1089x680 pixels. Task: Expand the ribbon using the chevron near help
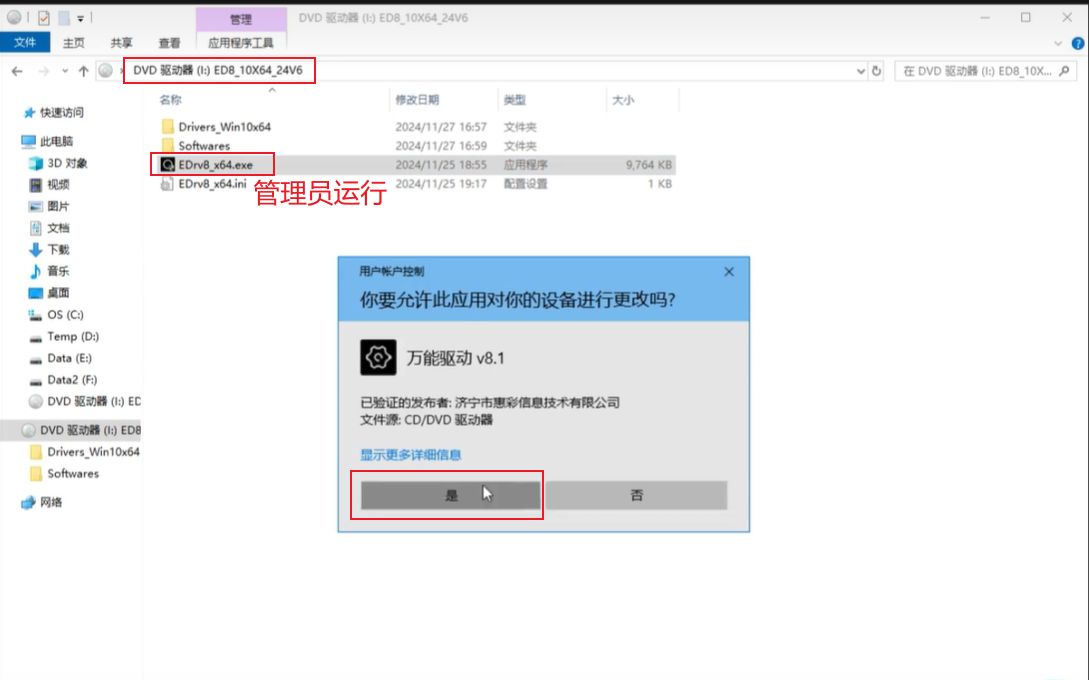click(1059, 43)
